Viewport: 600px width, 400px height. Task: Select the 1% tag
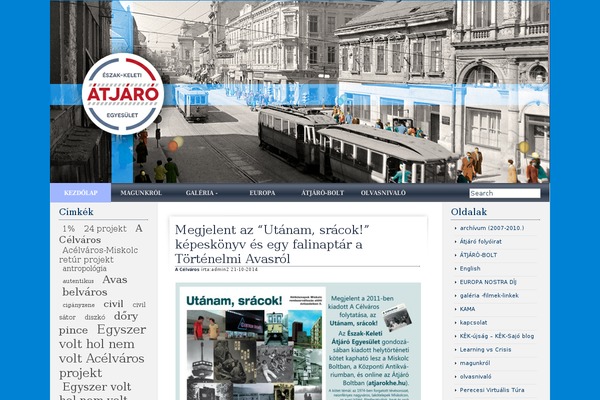[68, 229]
